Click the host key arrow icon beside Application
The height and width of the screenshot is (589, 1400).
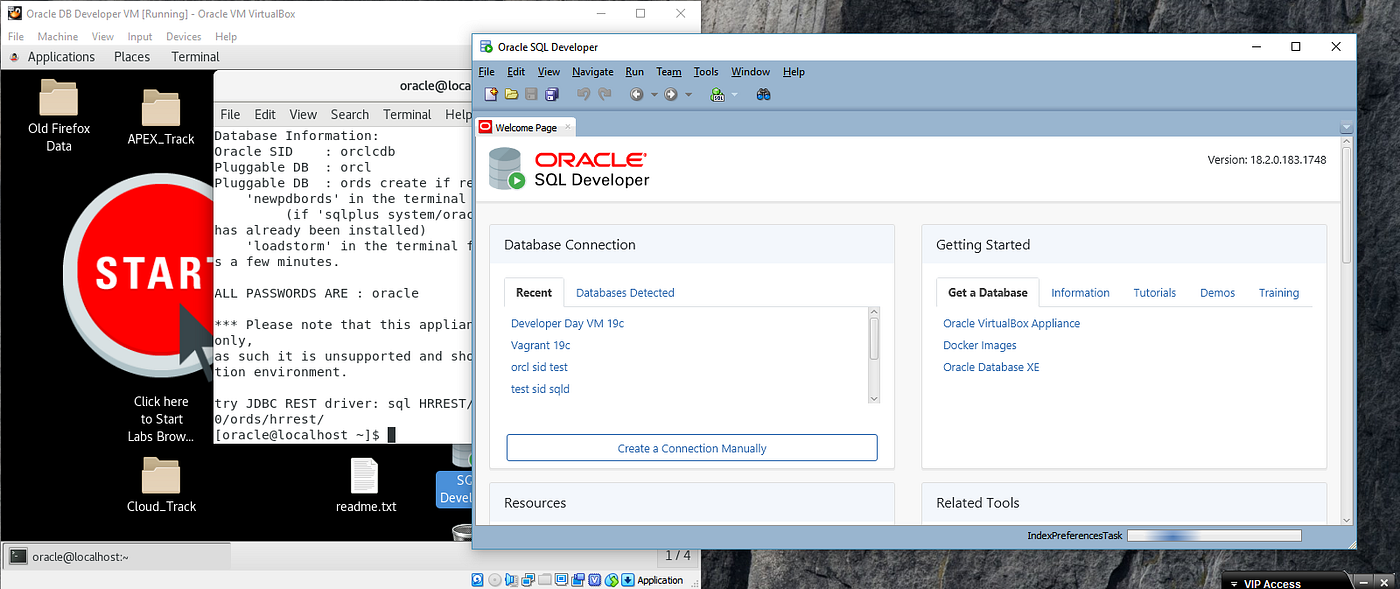(x=628, y=580)
